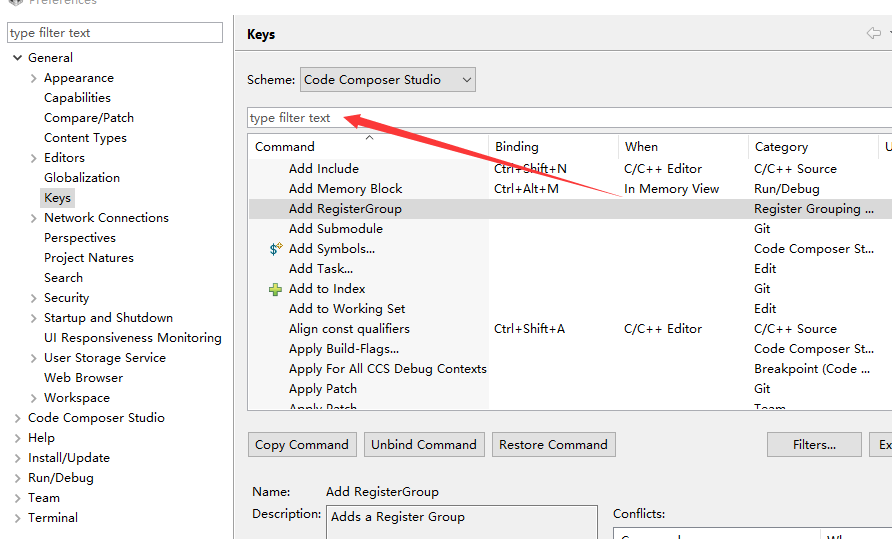Select Compare/Patch preferences

pyautogui.click(x=89, y=118)
